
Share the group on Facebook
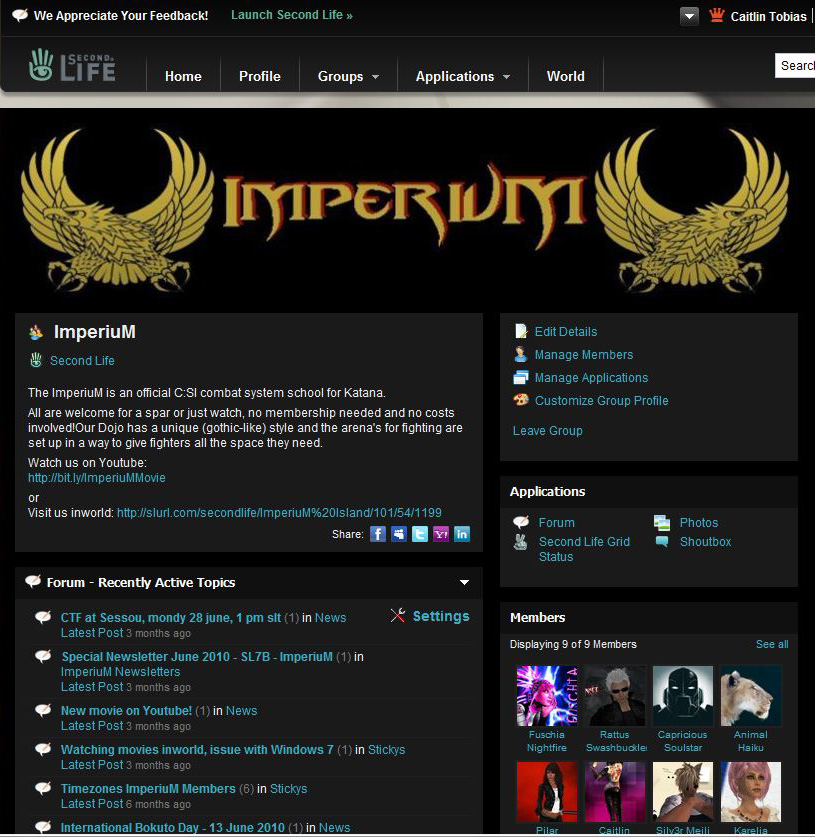[378, 534]
